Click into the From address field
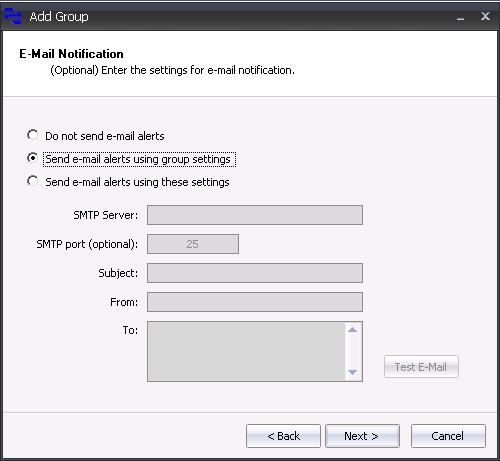The width and height of the screenshot is (500, 461). (255, 302)
